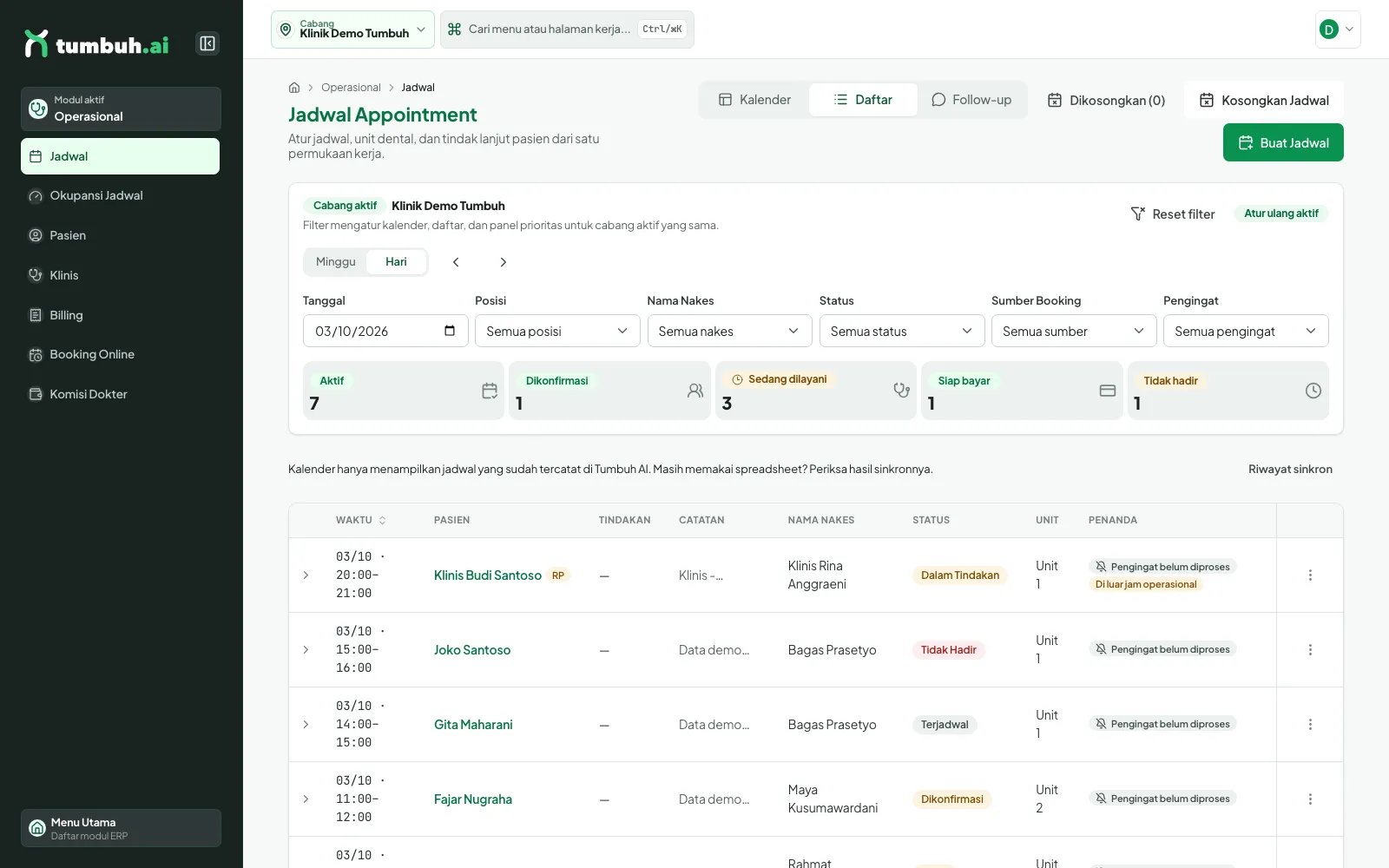Collapse the sidebar with the panel icon
1389x868 pixels.
[207, 43]
